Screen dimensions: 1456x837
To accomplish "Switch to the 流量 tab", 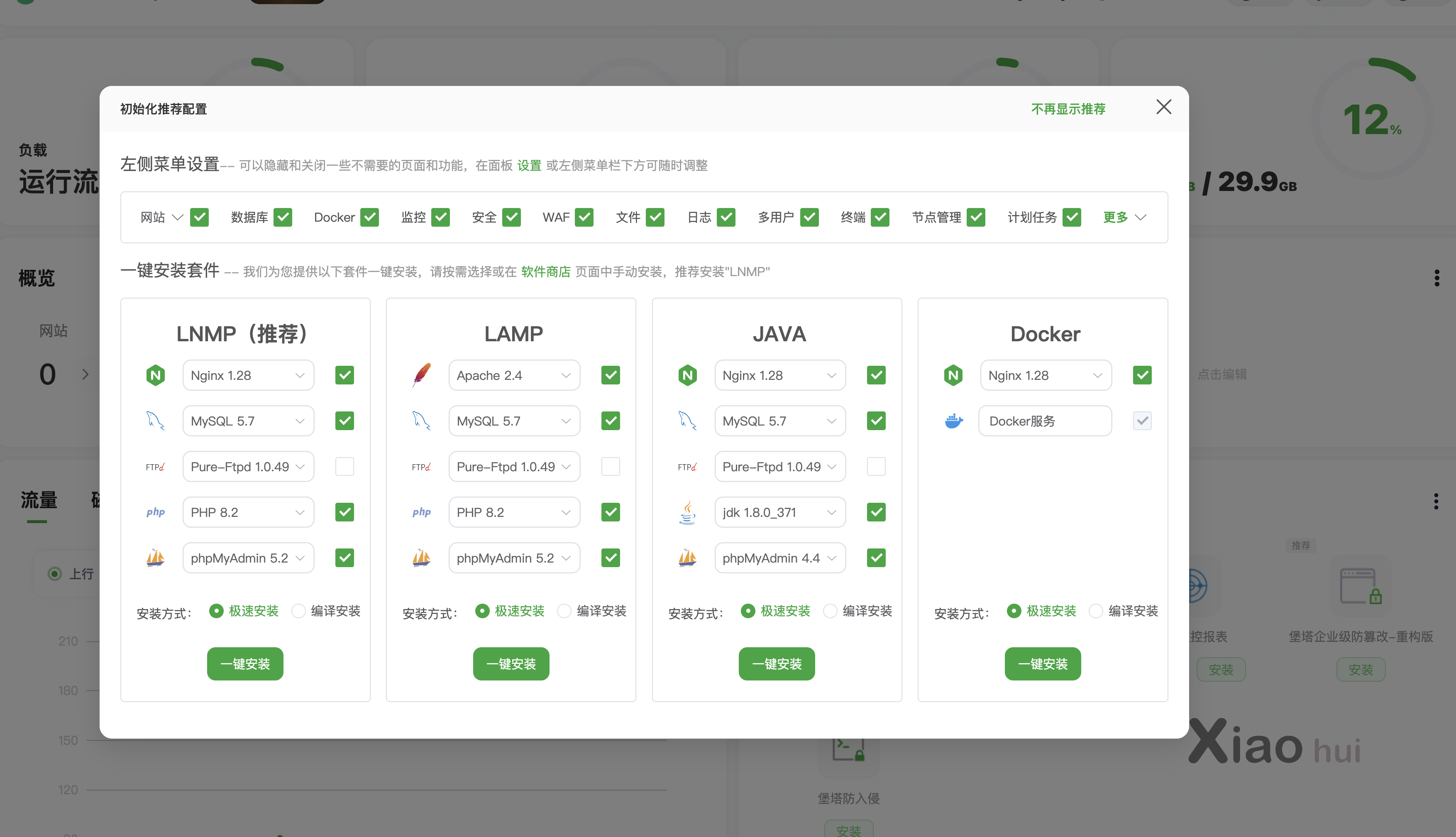I will coord(39,500).
